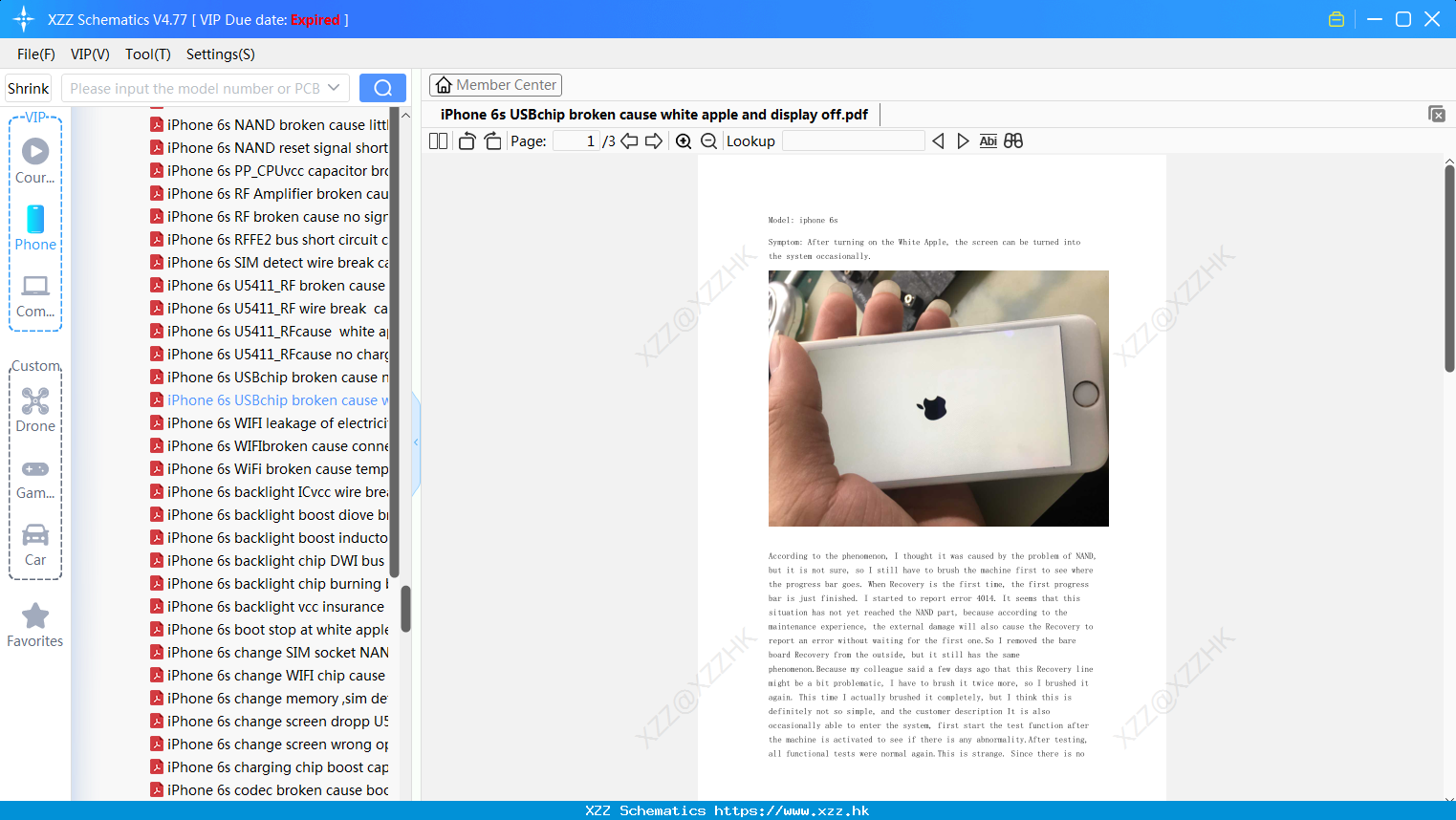Click the Expired VIP due date label
This screenshot has height=820, width=1456.
(315, 19)
